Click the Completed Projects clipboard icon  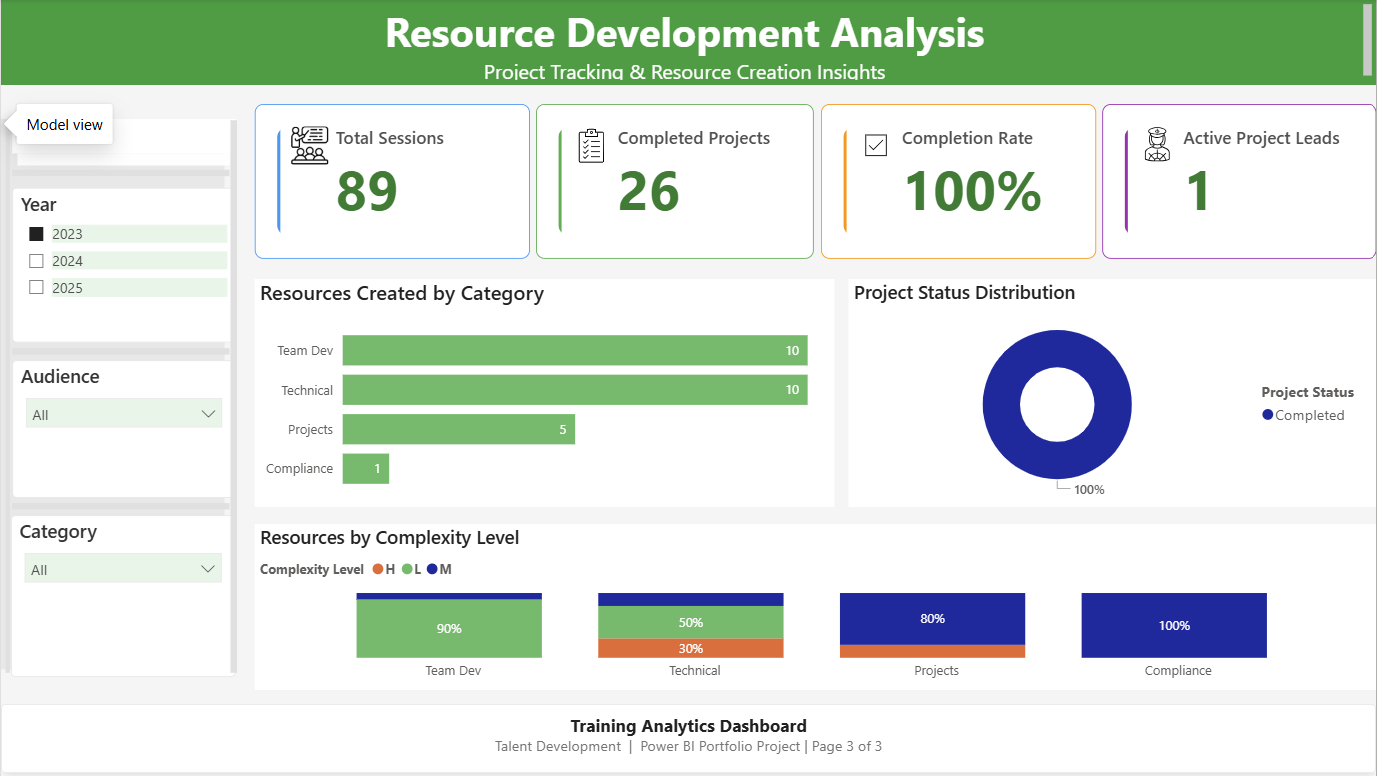tap(591, 144)
